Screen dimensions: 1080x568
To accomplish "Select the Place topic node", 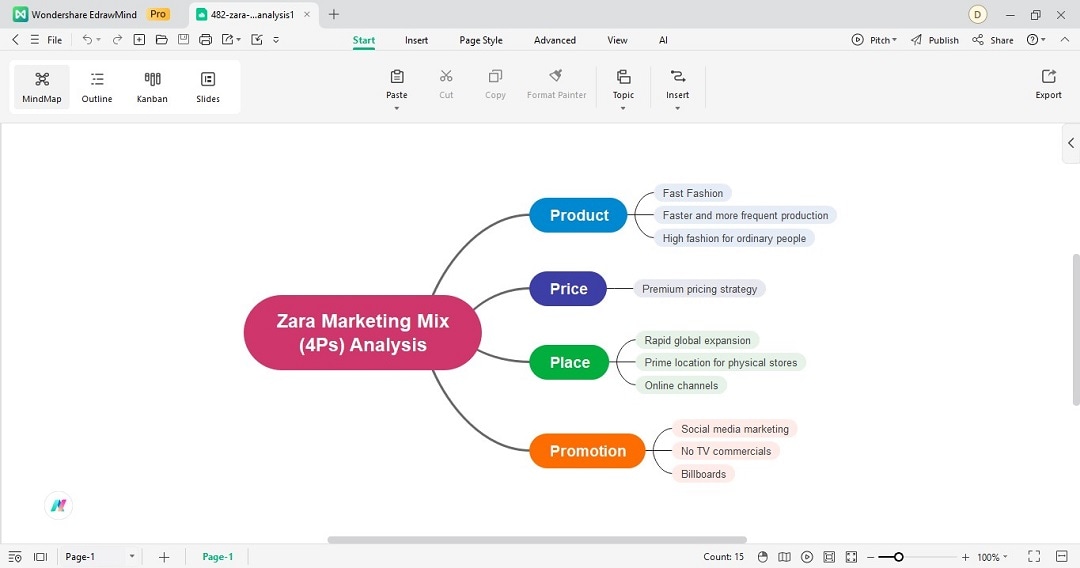I will 570,363.
